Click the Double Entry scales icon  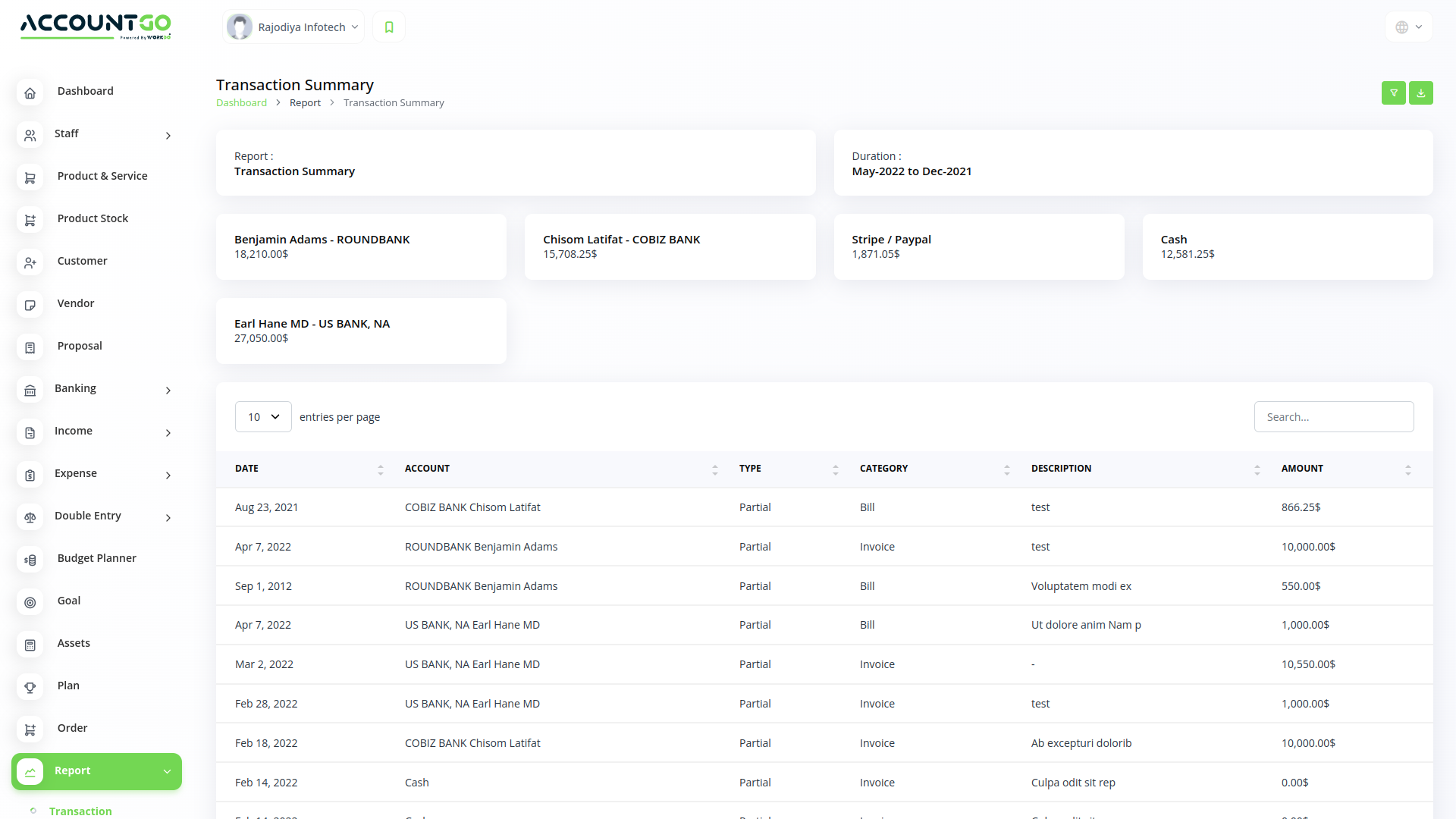coord(30,517)
